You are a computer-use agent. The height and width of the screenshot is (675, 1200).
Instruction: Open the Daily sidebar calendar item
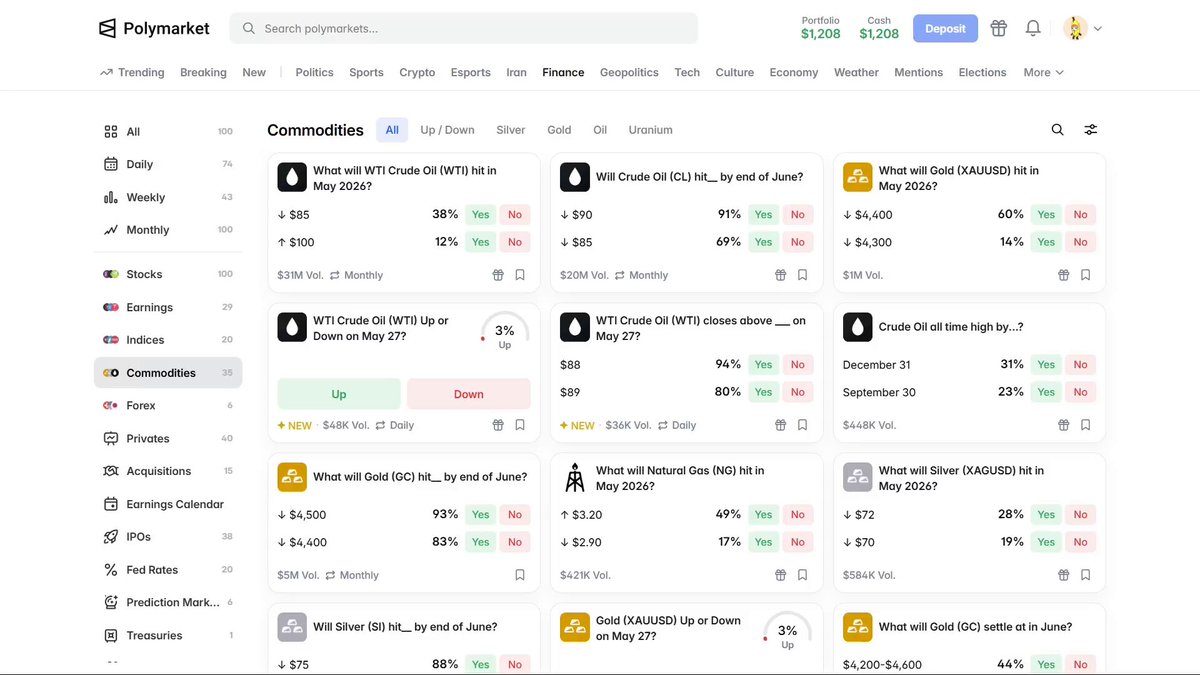(x=168, y=164)
